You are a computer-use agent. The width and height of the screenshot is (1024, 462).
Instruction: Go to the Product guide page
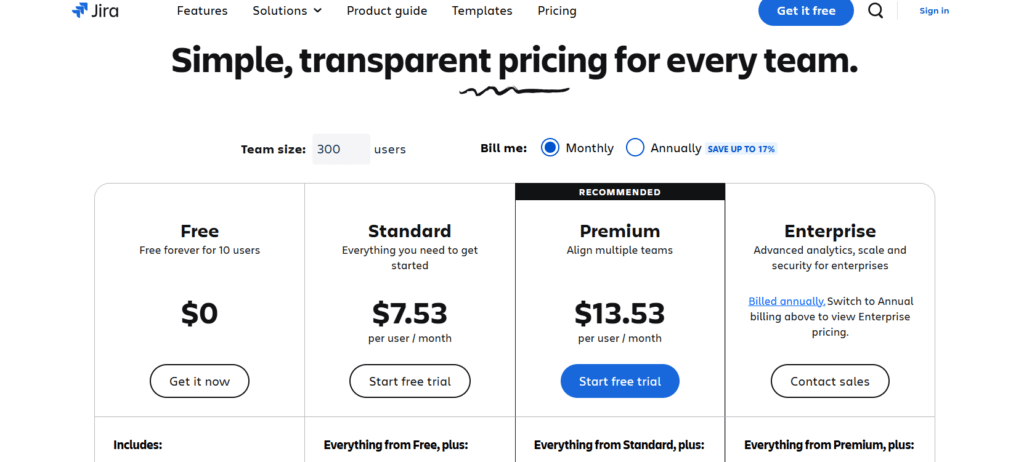387,10
